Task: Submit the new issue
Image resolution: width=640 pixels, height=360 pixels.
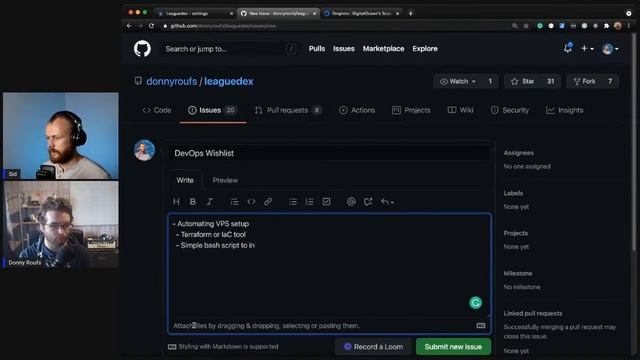Action: click(453, 347)
